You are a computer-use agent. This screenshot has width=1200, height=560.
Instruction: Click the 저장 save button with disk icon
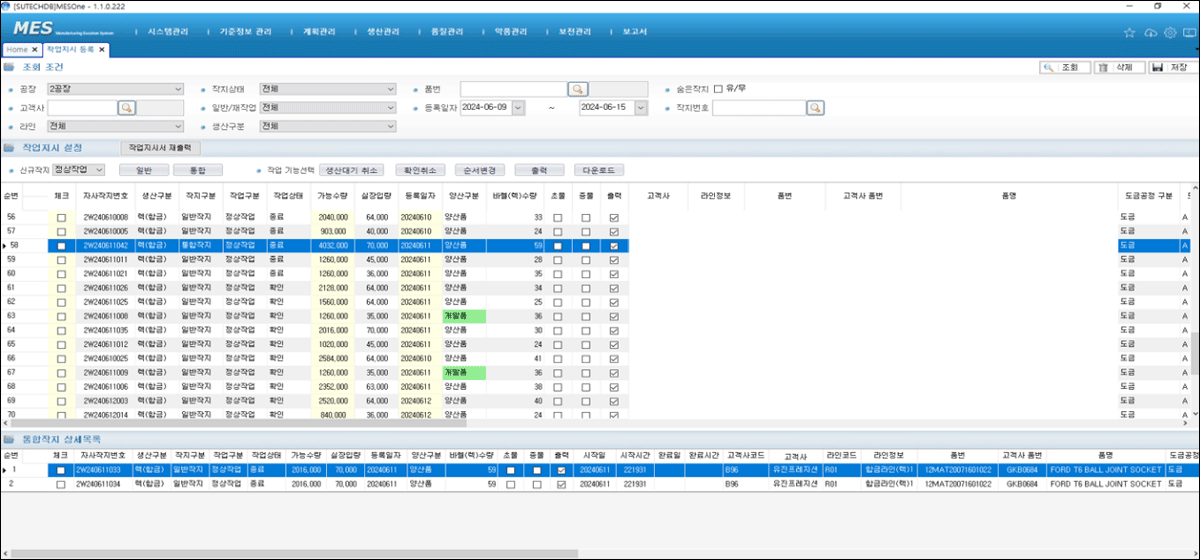[x=1170, y=68]
